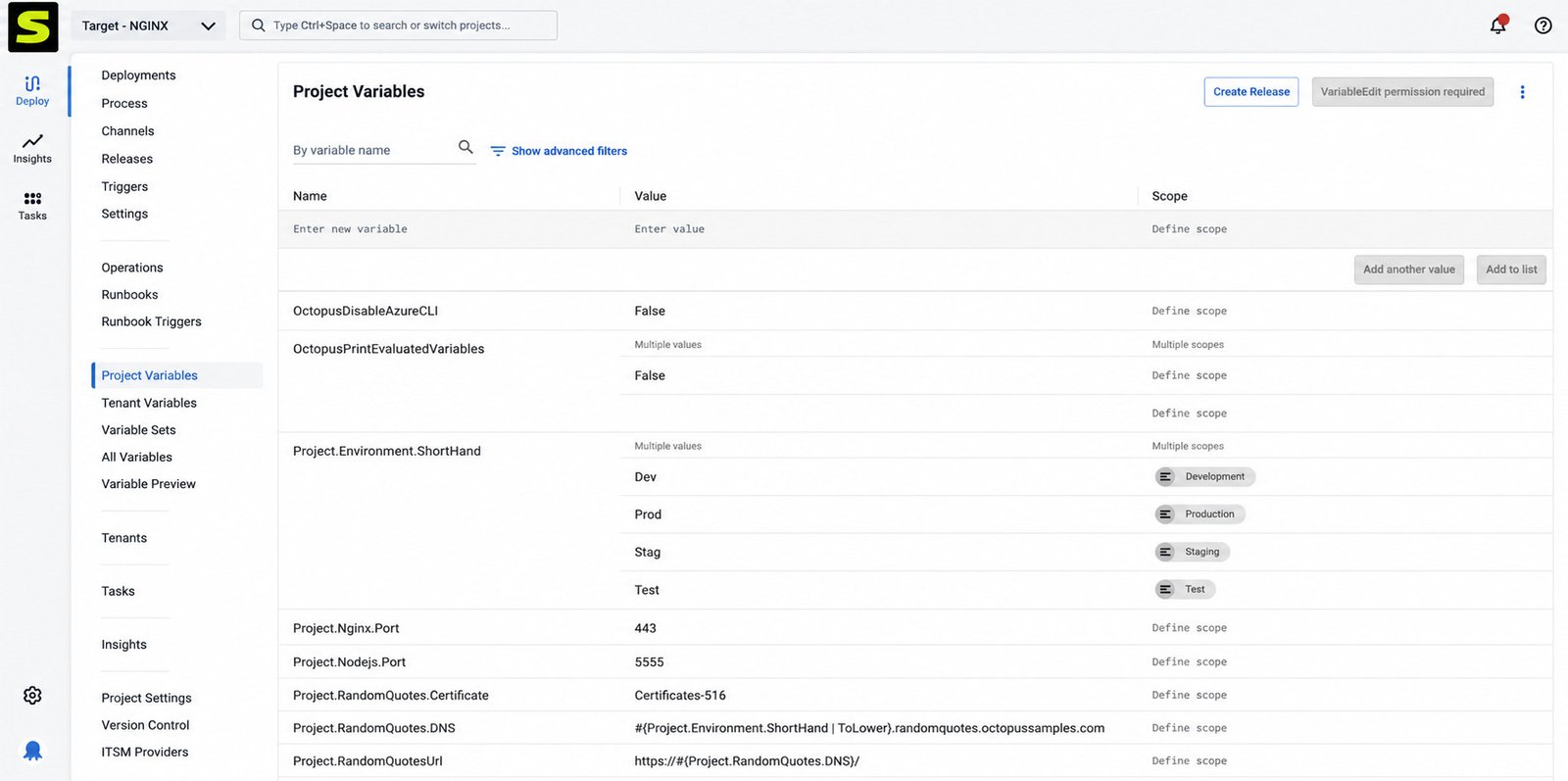This screenshot has width=1568, height=781.
Task: Open Tenant Variables menu item
Action: pos(149,403)
